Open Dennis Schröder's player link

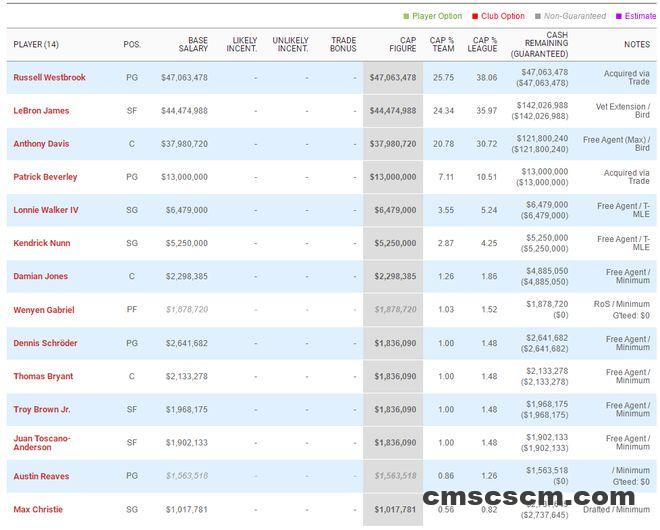point(45,343)
